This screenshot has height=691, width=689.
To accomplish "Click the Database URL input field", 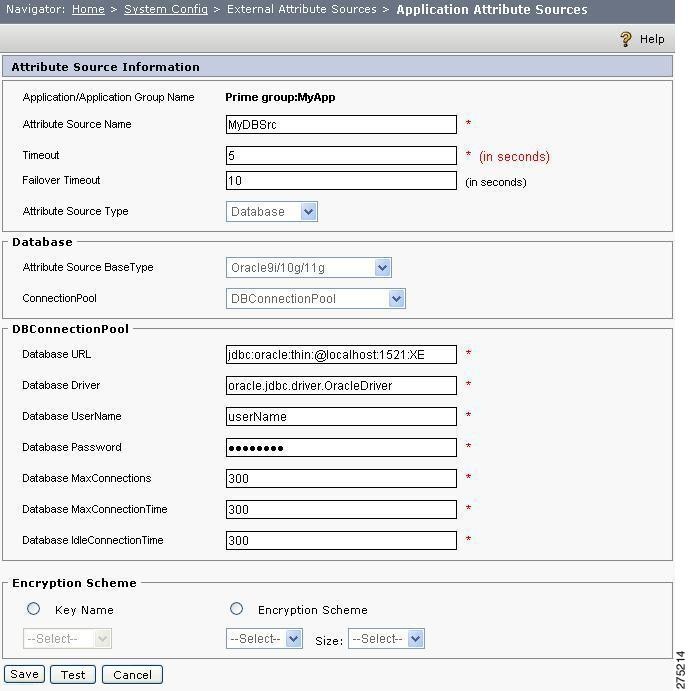I will coord(341,354).
